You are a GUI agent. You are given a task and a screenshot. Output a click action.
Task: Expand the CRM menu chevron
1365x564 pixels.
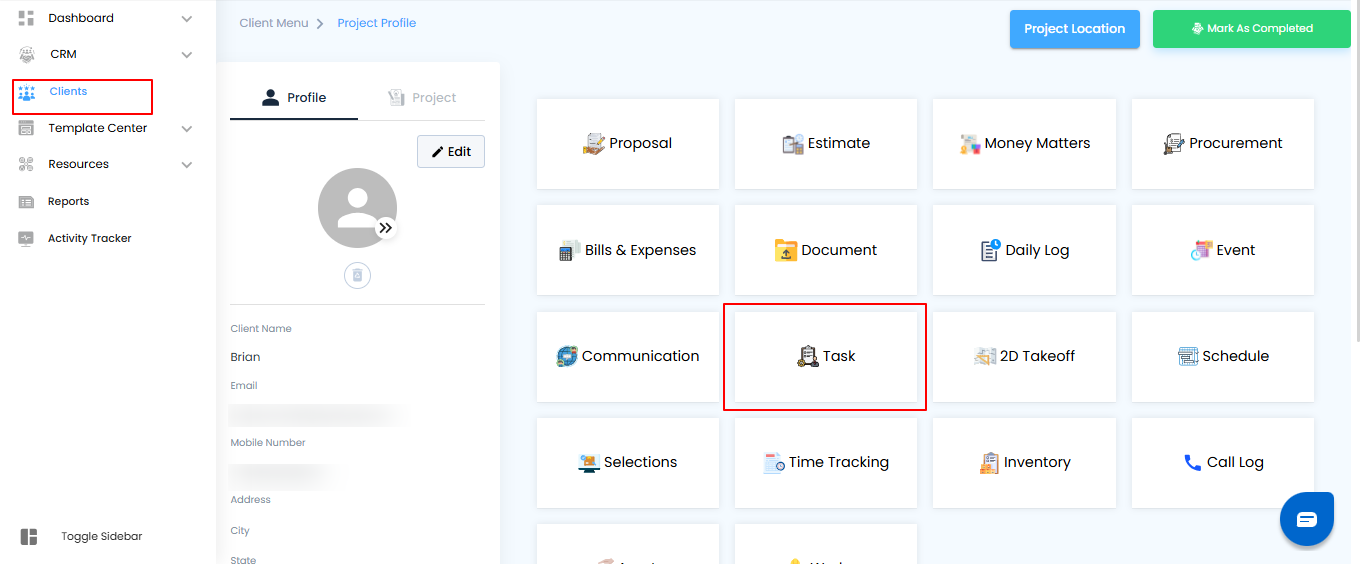(x=187, y=55)
